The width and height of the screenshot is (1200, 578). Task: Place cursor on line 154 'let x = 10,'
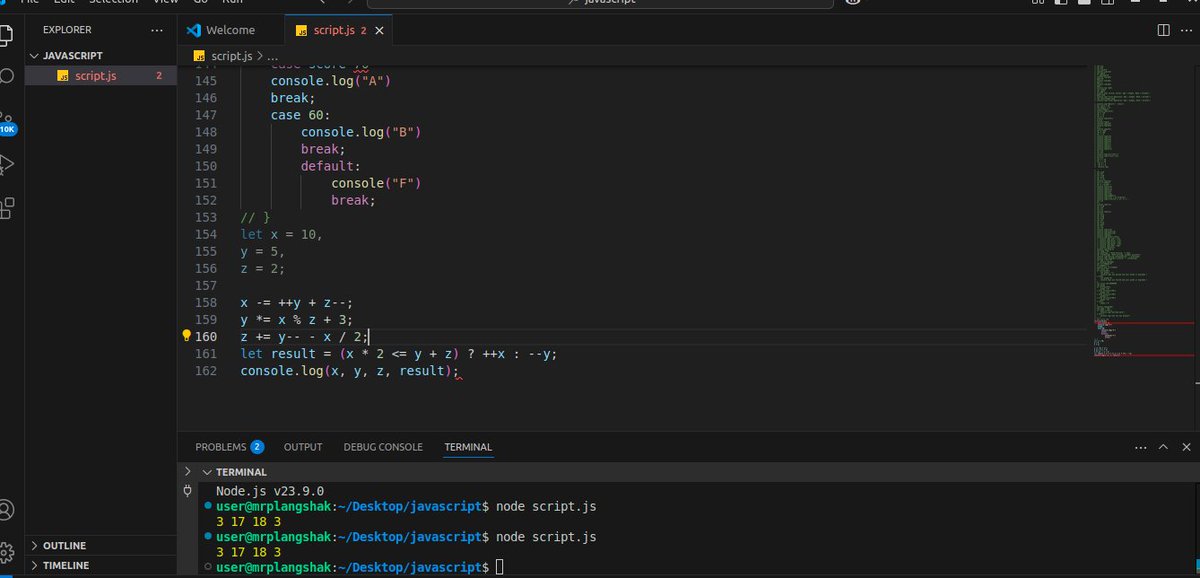click(x=282, y=234)
